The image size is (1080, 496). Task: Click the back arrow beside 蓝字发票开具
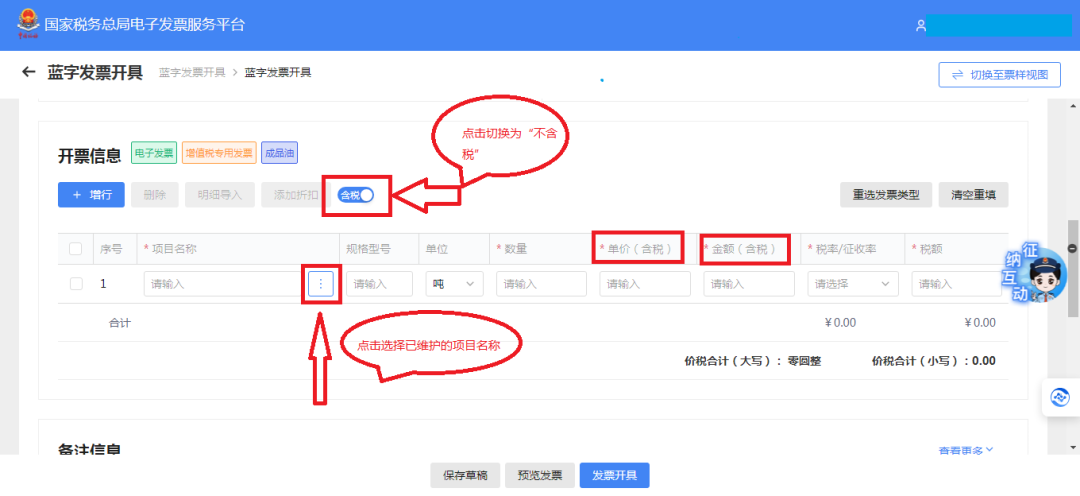(28, 72)
